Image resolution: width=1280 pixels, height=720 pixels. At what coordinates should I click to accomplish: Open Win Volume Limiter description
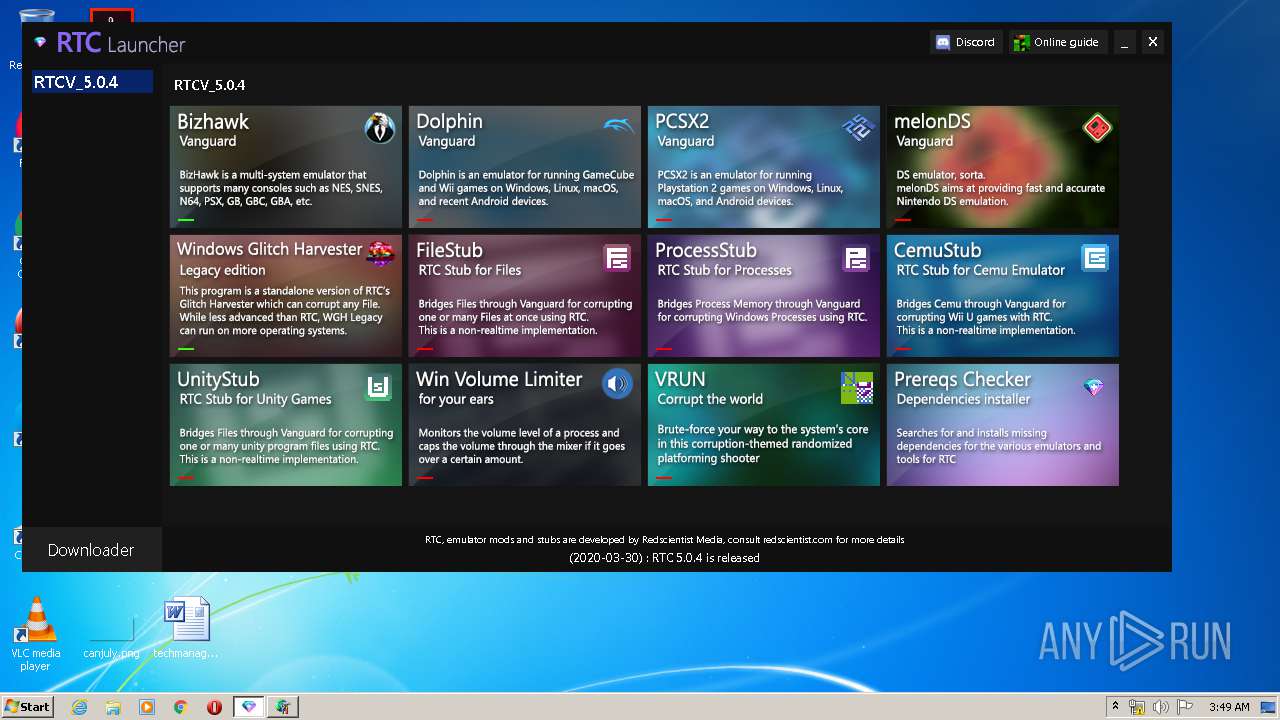pyautogui.click(x=521, y=446)
